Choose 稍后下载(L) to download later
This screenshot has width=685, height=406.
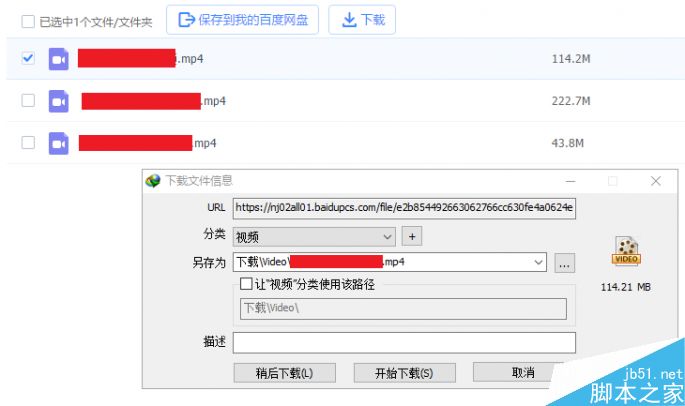tap(284, 373)
